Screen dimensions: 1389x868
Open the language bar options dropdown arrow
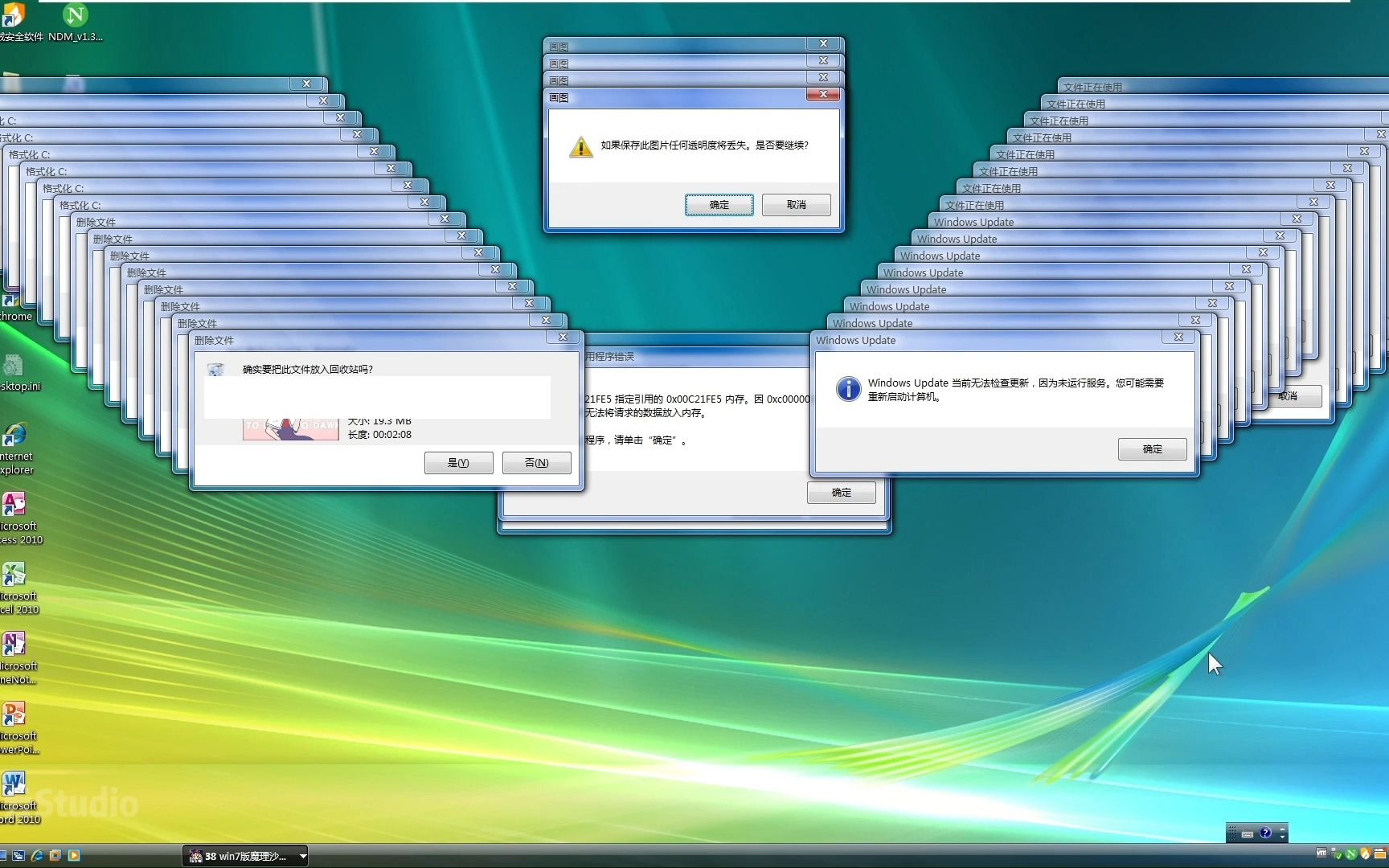(1283, 838)
